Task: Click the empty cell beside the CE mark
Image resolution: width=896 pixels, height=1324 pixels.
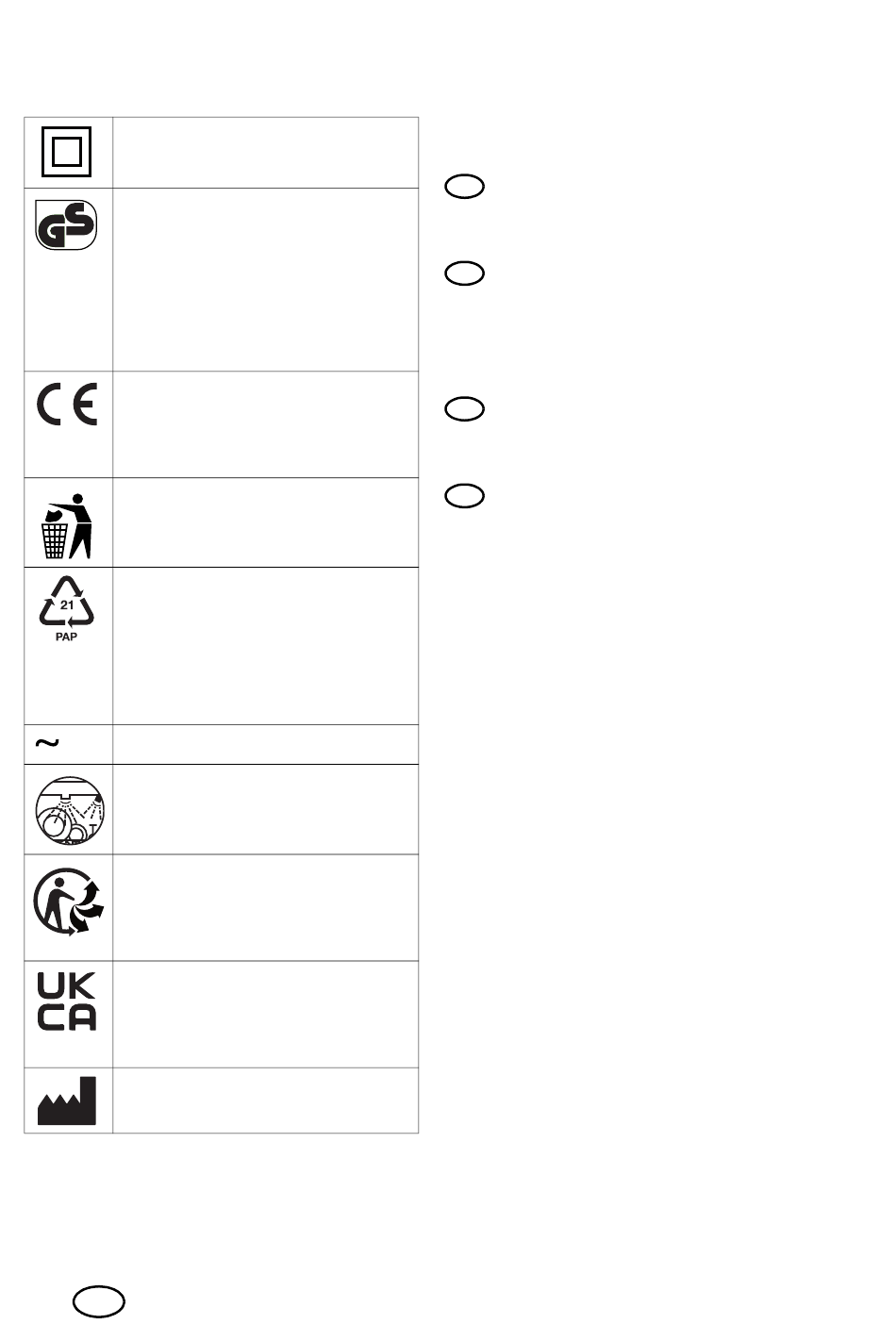Action: pyautogui.click(x=265, y=424)
